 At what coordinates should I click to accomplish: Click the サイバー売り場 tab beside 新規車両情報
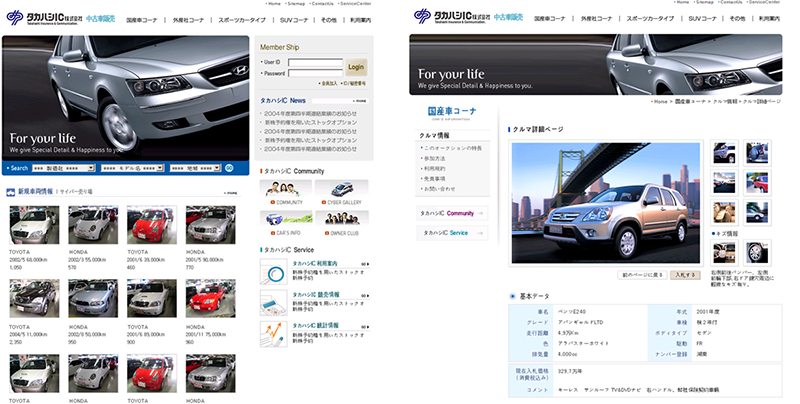[x=76, y=192]
